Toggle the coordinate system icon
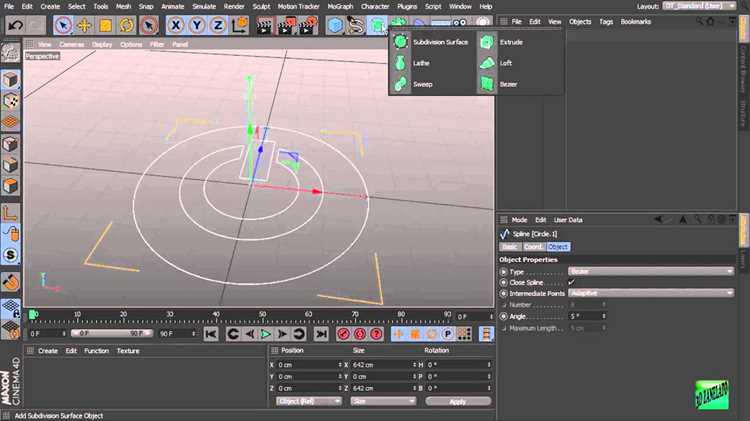The width and height of the screenshot is (750, 421). point(239,25)
